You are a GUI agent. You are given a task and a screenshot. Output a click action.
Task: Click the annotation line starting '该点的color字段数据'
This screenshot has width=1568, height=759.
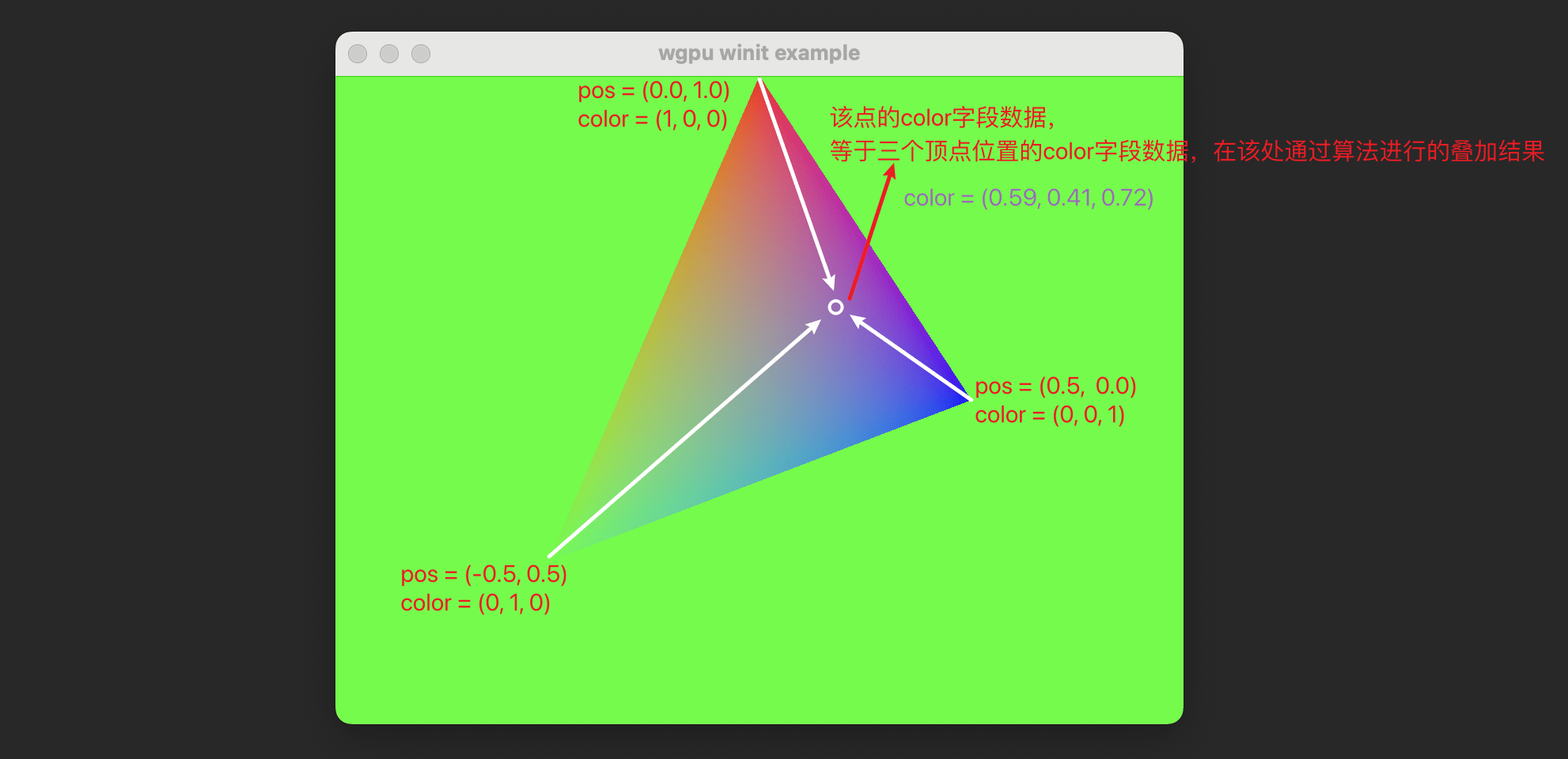942,118
